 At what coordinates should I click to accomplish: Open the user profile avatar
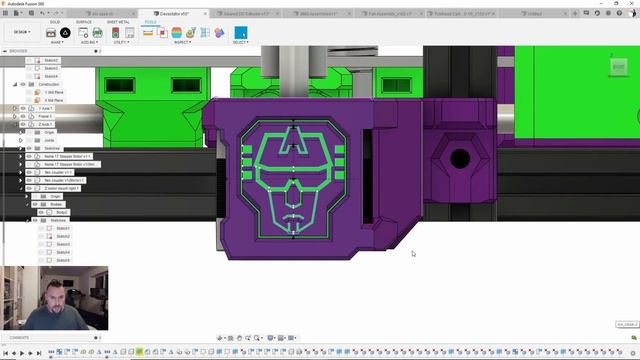click(x=633, y=13)
